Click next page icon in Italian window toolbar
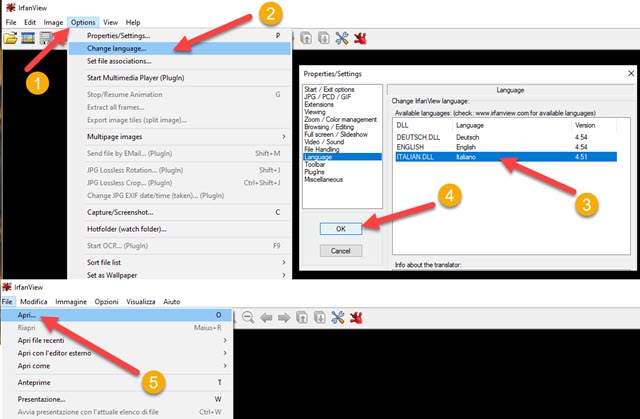The image size is (640, 419). [x=320, y=317]
